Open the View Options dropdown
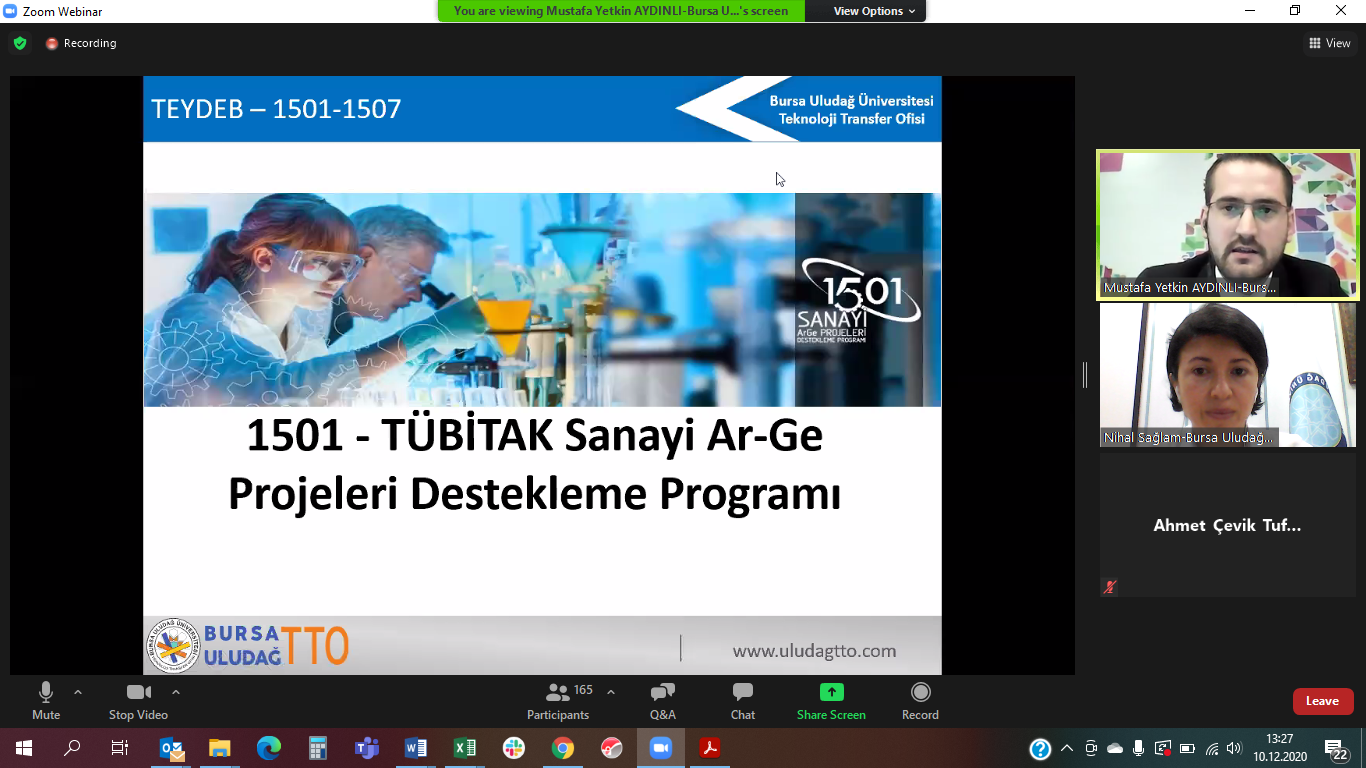The height and width of the screenshot is (768, 1366). [868, 11]
